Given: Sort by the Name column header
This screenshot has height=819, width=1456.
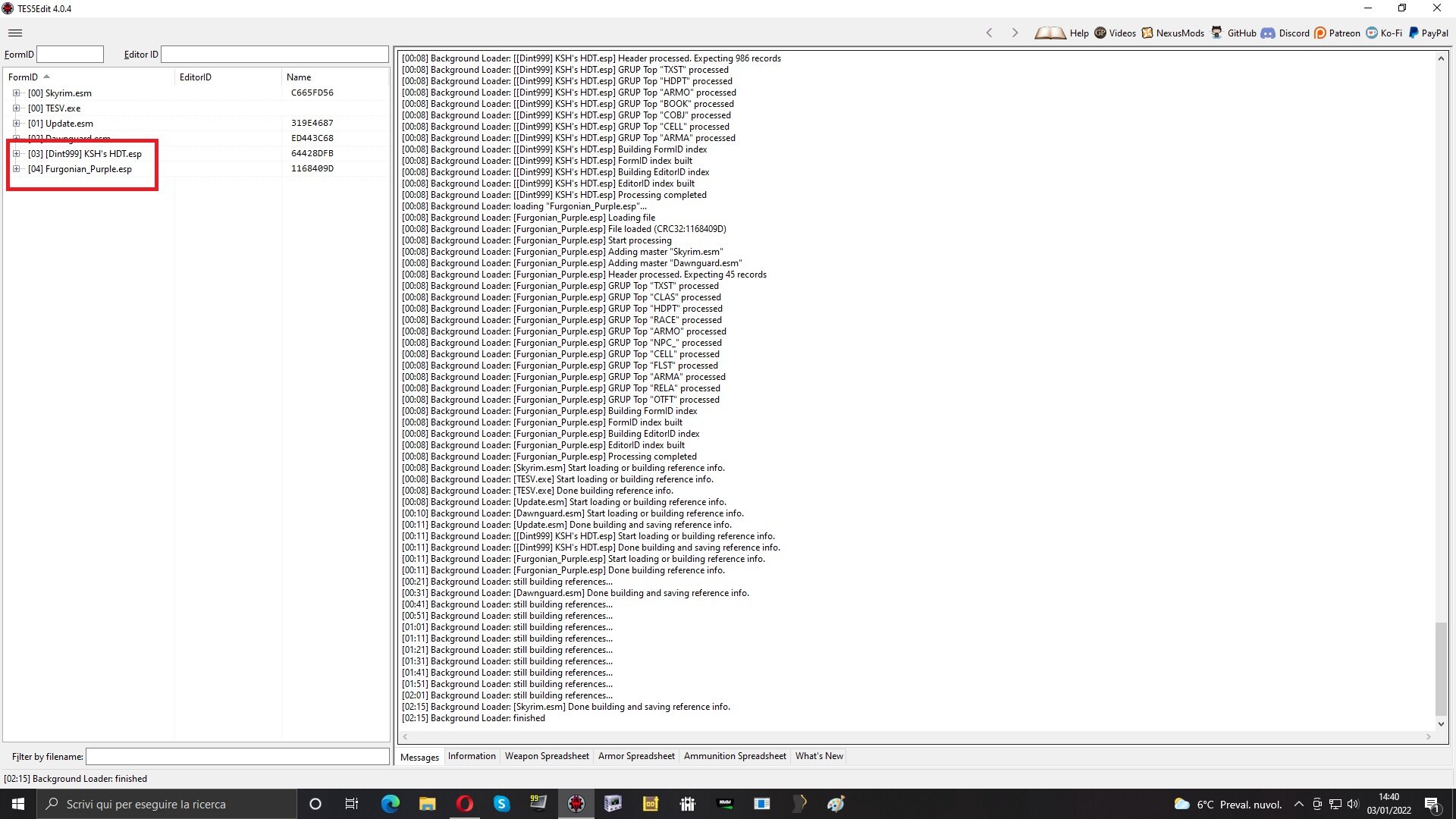Looking at the screenshot, I should pyautogui.click(x=335, y=77).
